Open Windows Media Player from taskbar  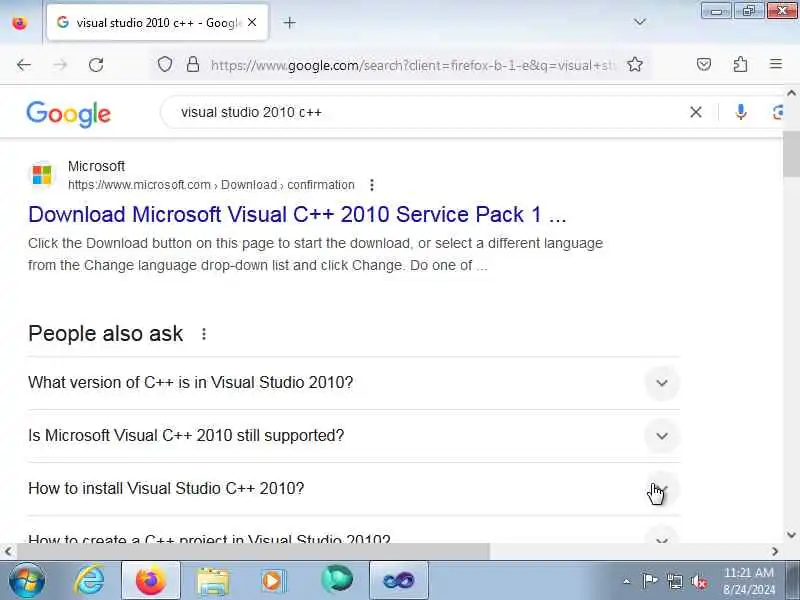[x=274, y=581]
